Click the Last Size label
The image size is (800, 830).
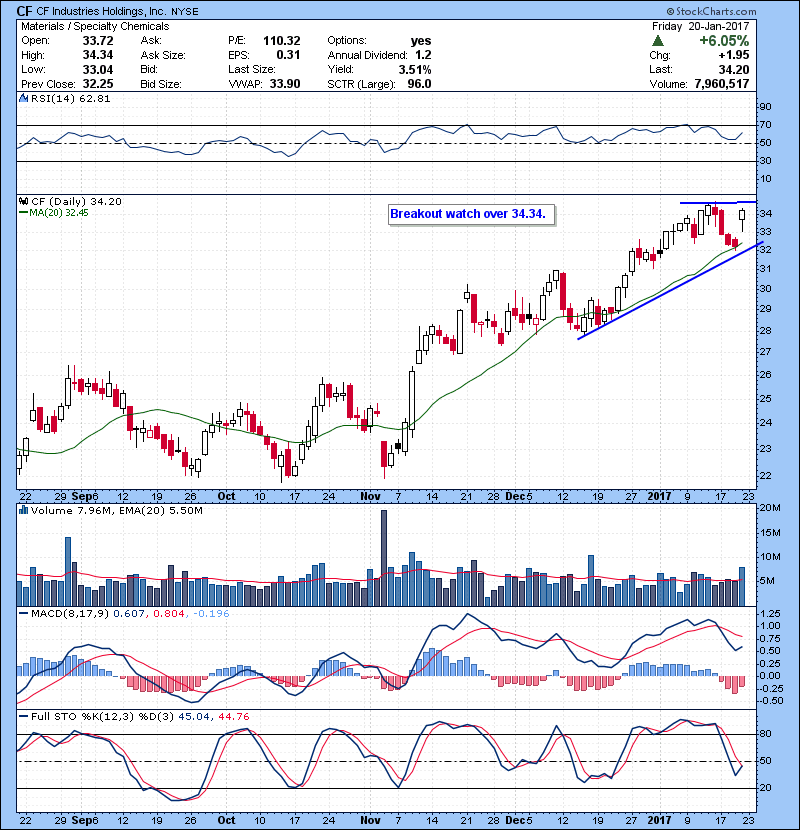point(251,69)
